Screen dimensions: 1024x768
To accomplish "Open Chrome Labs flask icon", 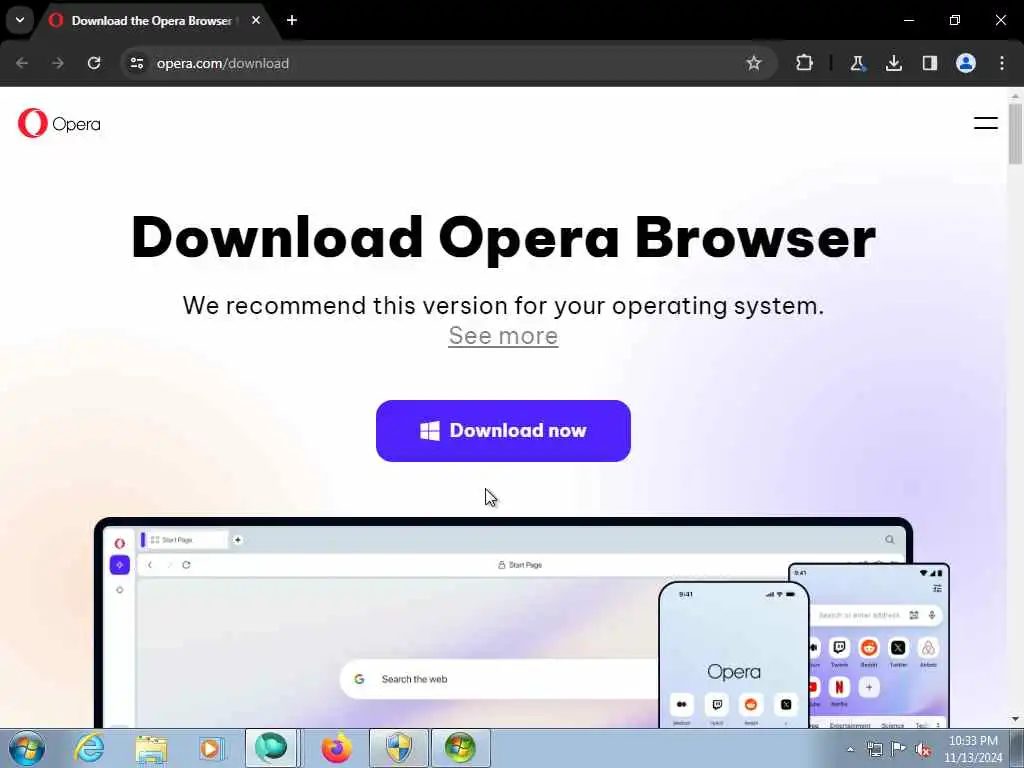I will (x=857, y=63).
